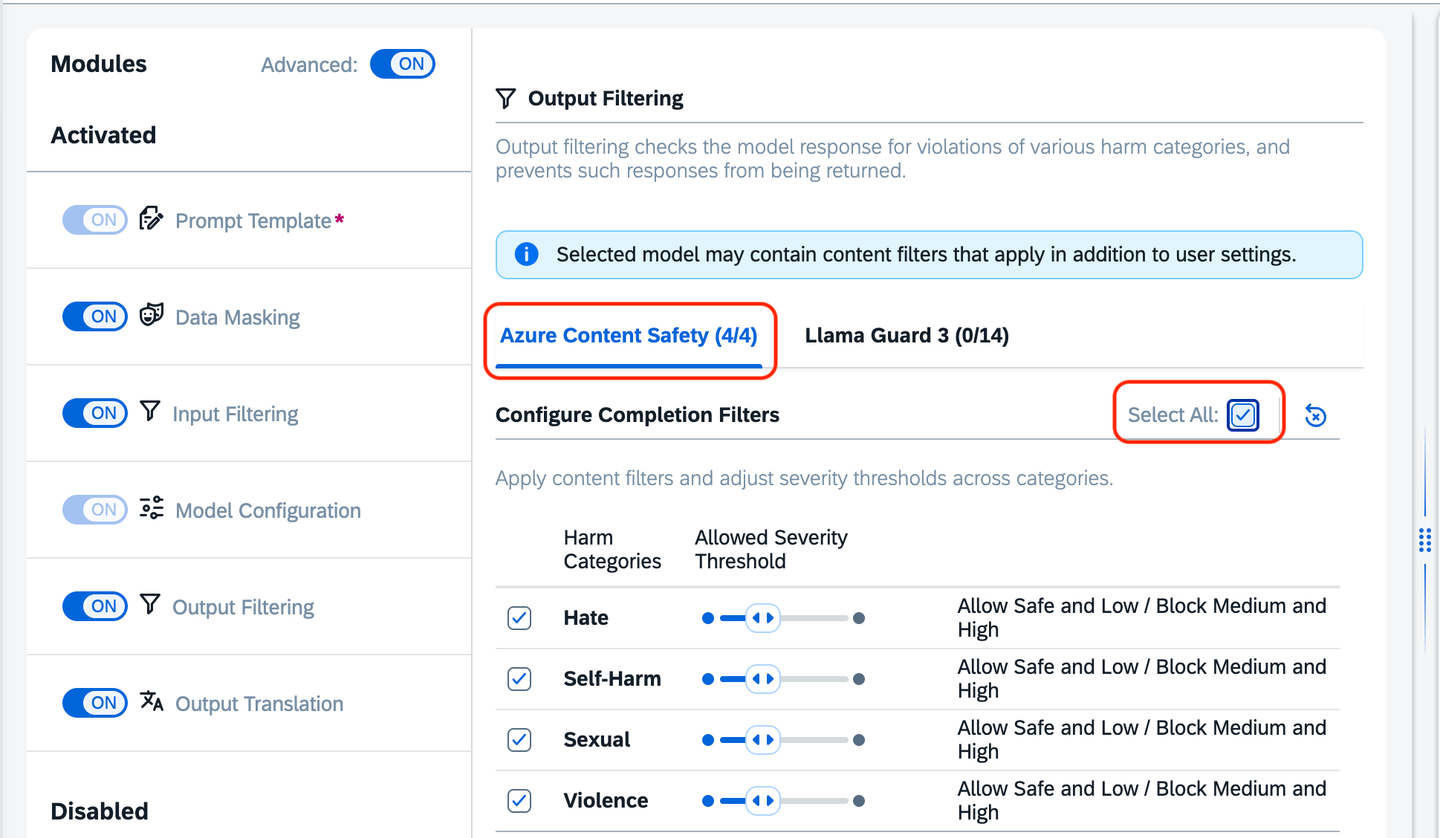Viewport: 1440px width, 838px height.
Task: Click the vertical splitter dots handle
Action: [x=1425, y=540]
